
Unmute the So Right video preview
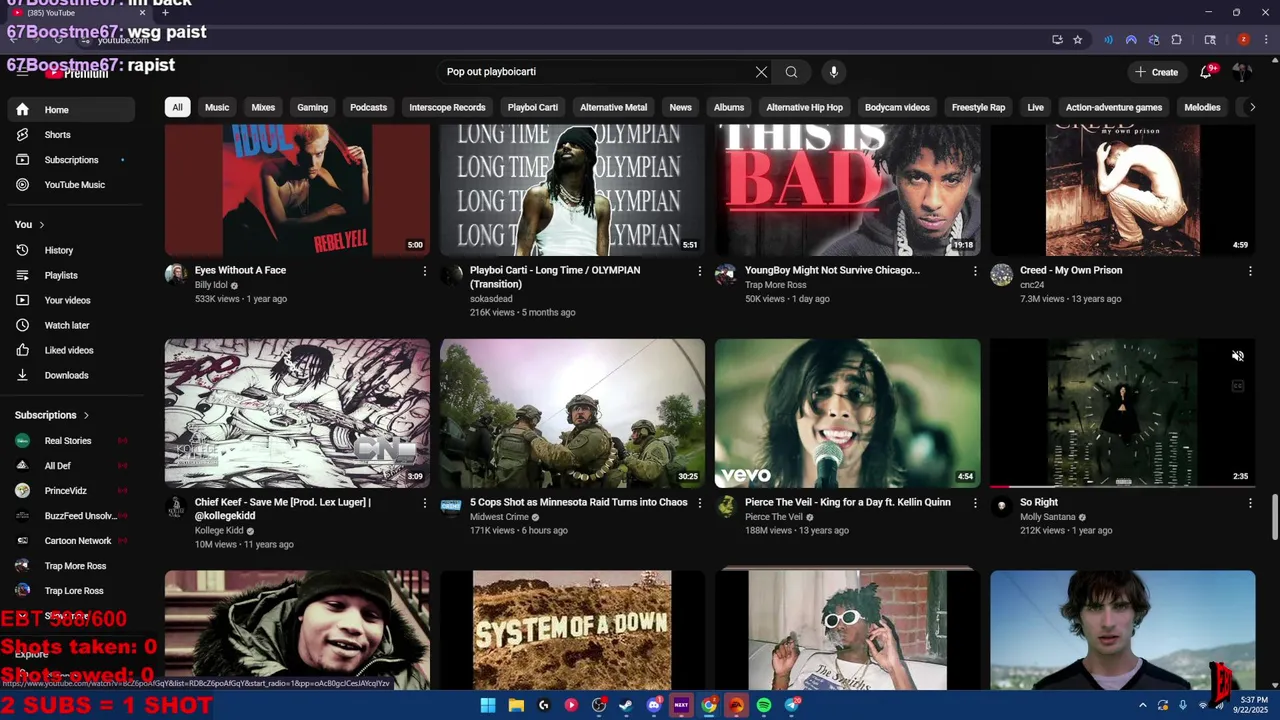1237,356
